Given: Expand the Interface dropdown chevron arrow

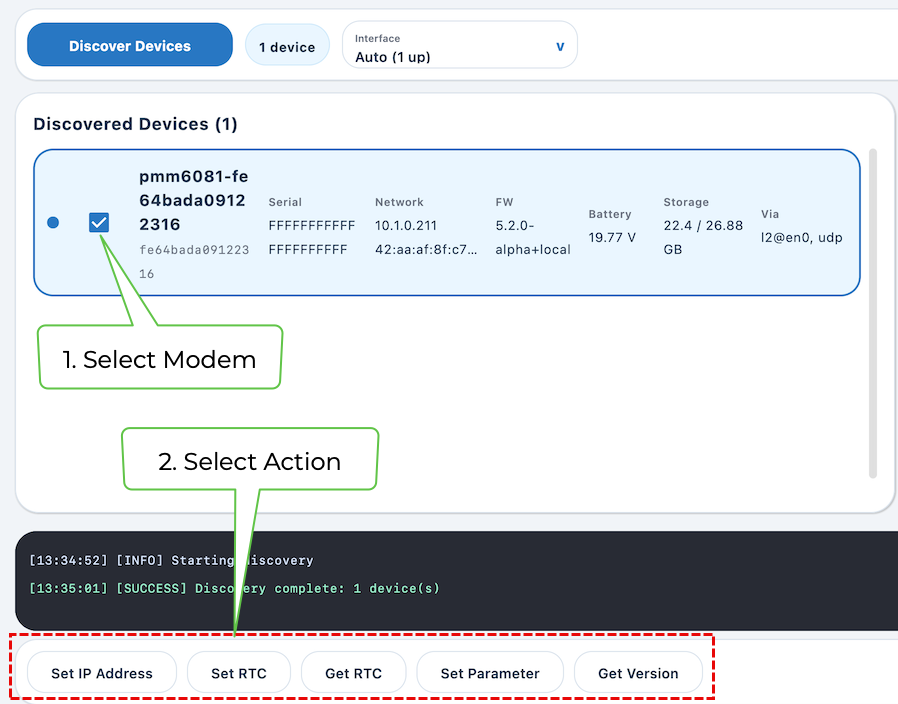Looking at the screenshot, I should (x=560, y=46).
